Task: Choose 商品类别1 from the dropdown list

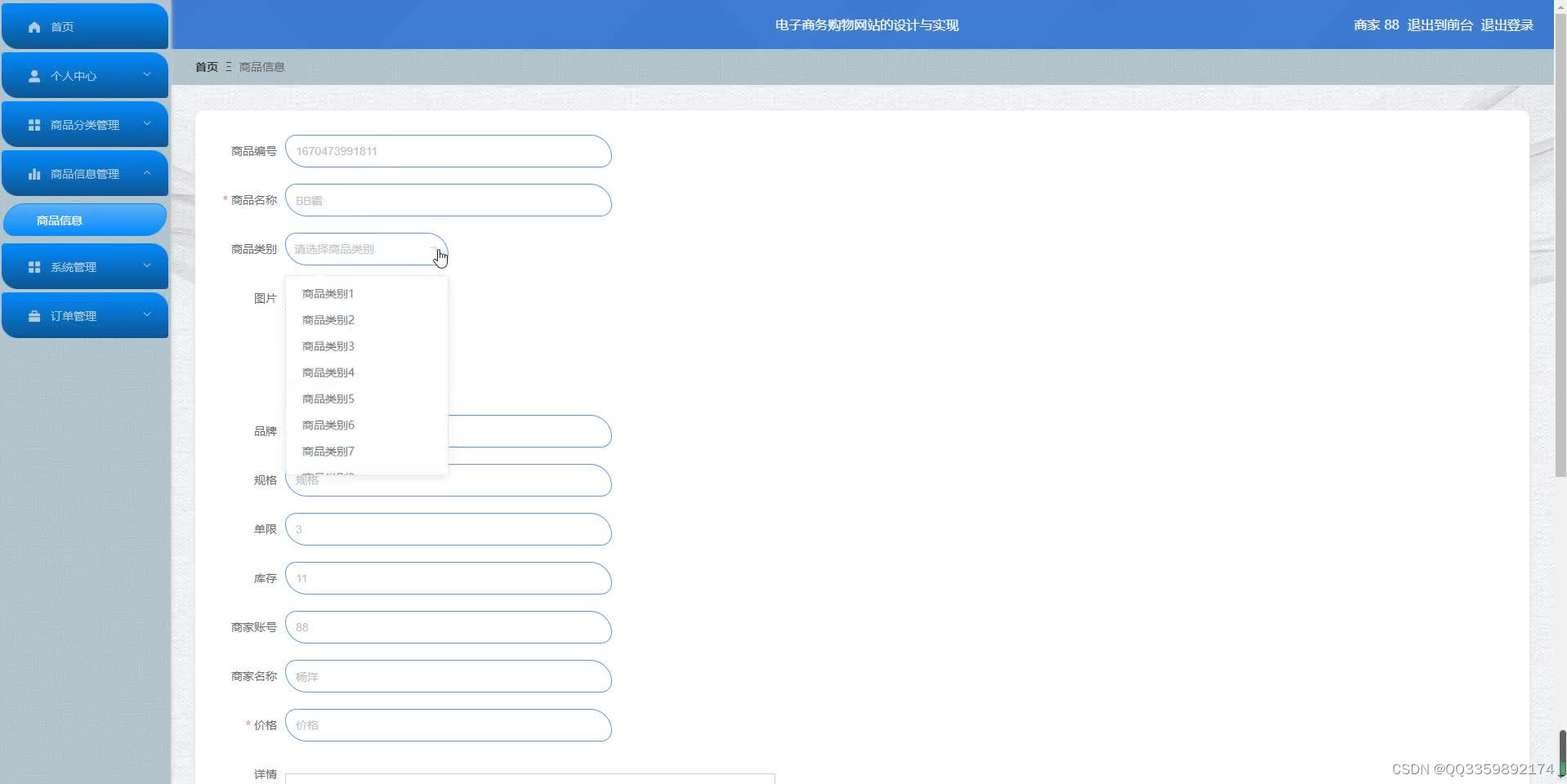Action: pyautogui.click(x=366, y=294)
